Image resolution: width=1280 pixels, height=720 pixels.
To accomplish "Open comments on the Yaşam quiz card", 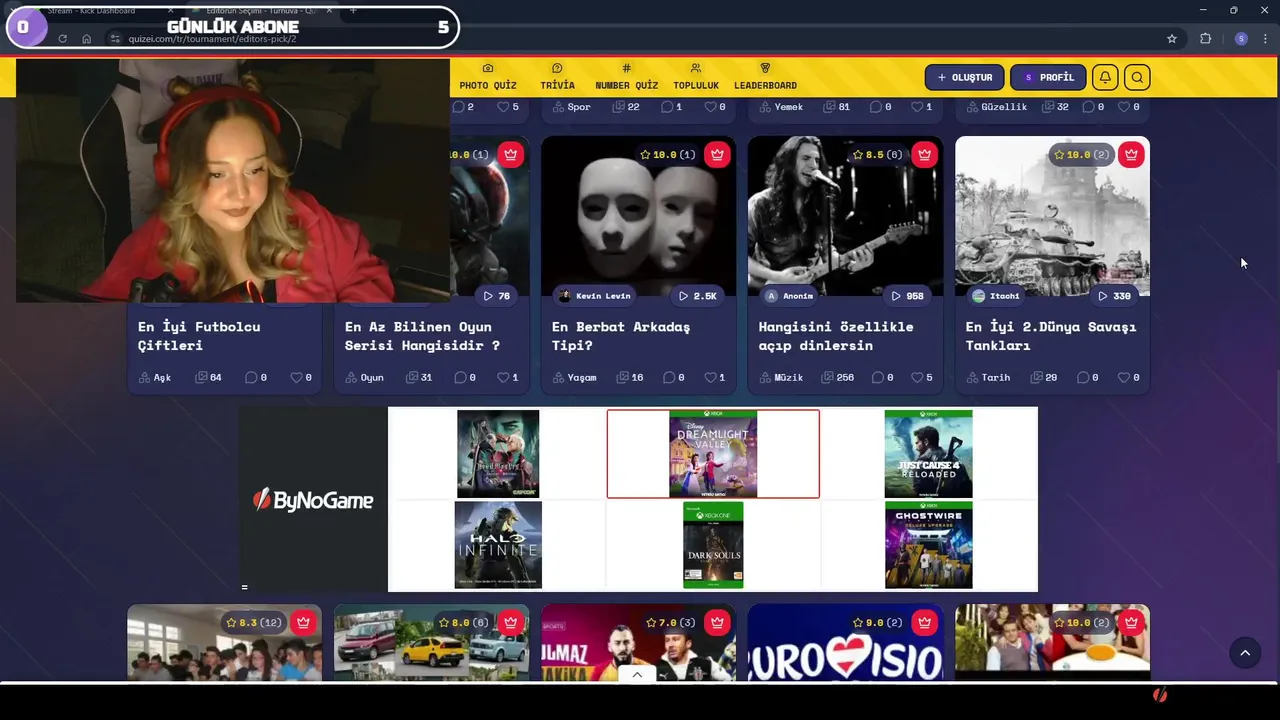I will tap(673, 377).
